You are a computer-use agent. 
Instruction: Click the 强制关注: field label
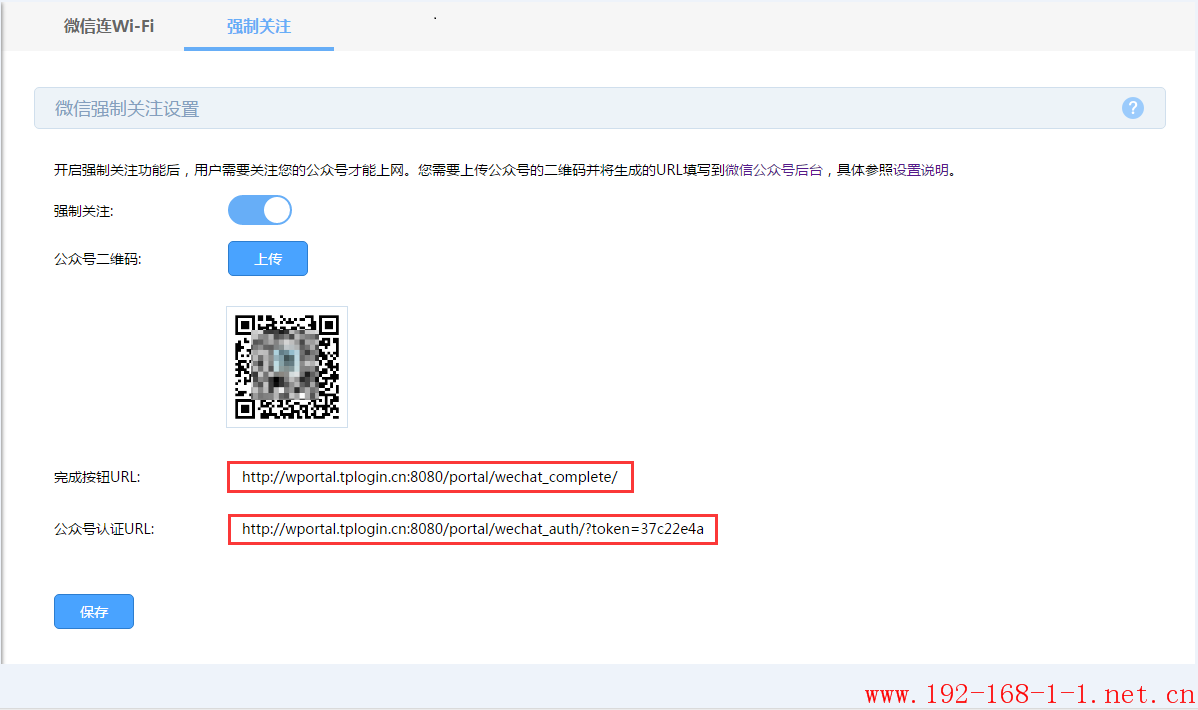pyautogui.click(x=83, y=211)
